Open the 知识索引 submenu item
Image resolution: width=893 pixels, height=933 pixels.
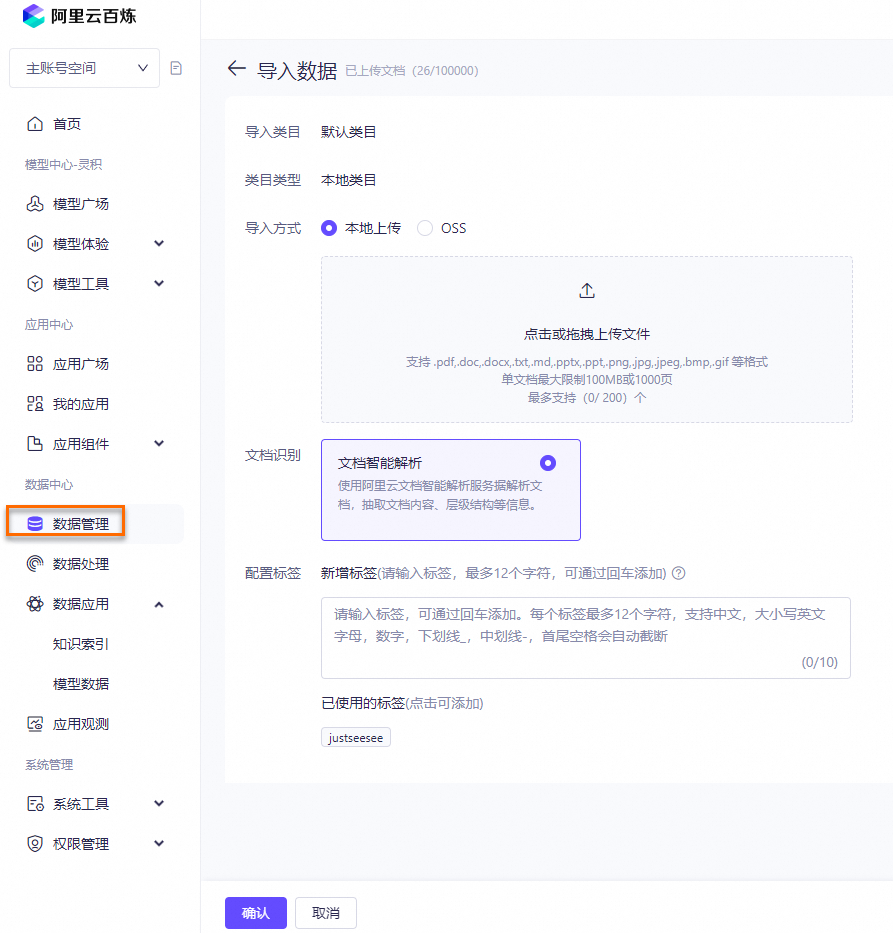pyautogui.click(x=81, y=644)
